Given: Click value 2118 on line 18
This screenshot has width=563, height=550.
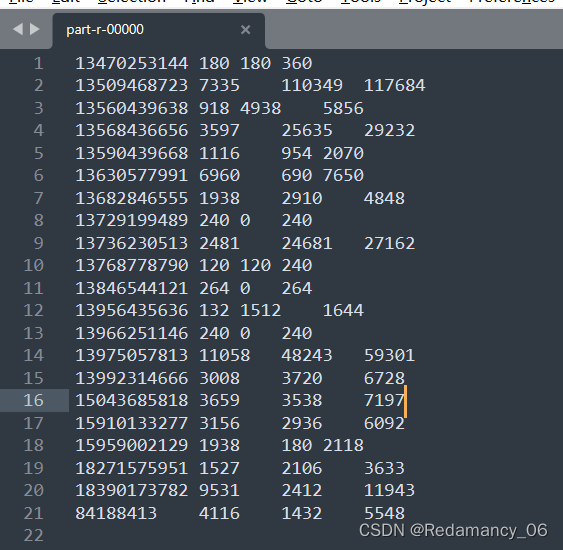Looking at the screenshot, I should coord(343,445).
